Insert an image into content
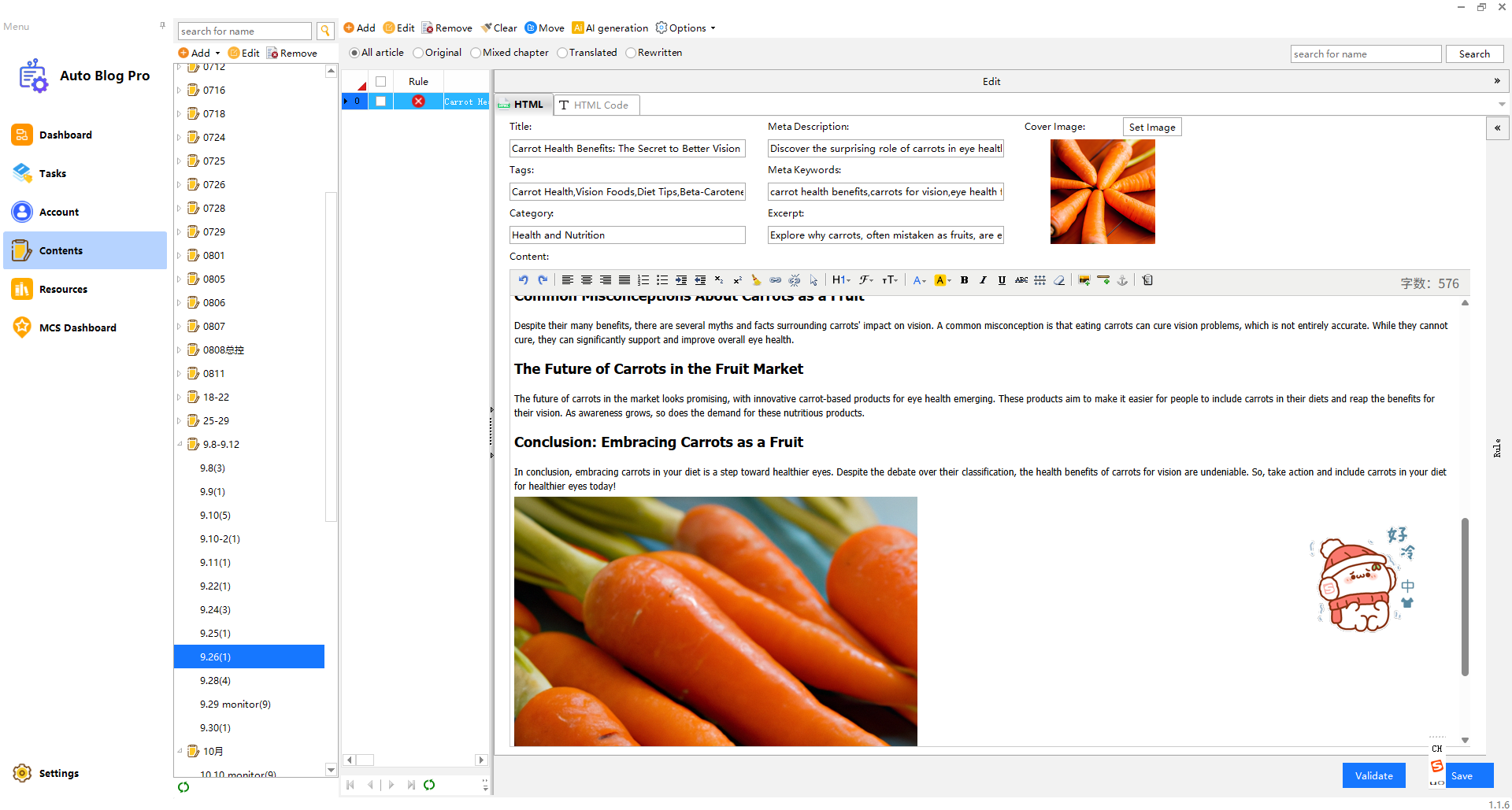 [x=1084, y=280]
